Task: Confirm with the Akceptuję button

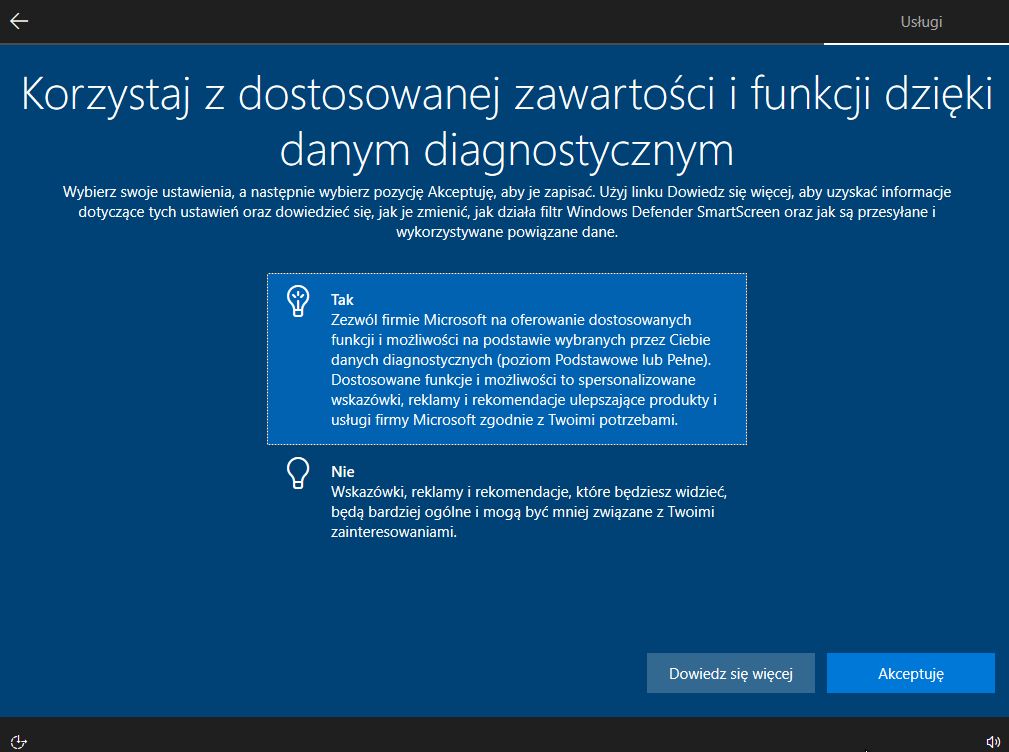Action: click(911, 674)
